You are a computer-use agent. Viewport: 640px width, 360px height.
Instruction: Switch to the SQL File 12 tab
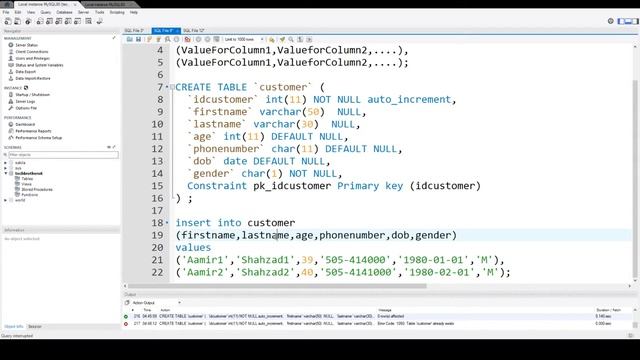click(x=193, y=31)
